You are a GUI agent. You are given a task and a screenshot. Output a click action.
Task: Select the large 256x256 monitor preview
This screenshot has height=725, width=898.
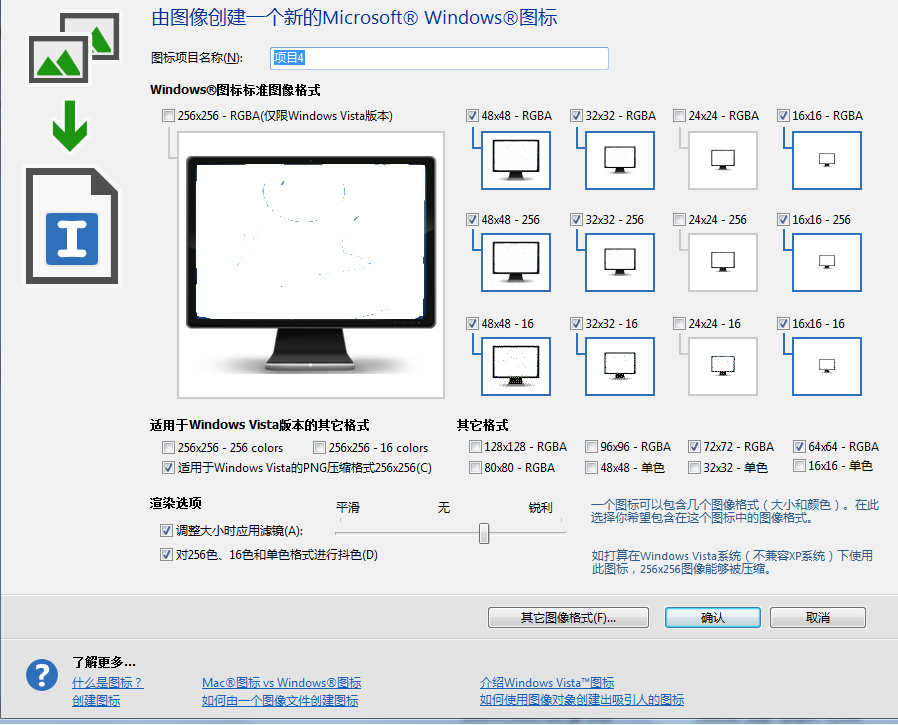[x=311, y=265]
